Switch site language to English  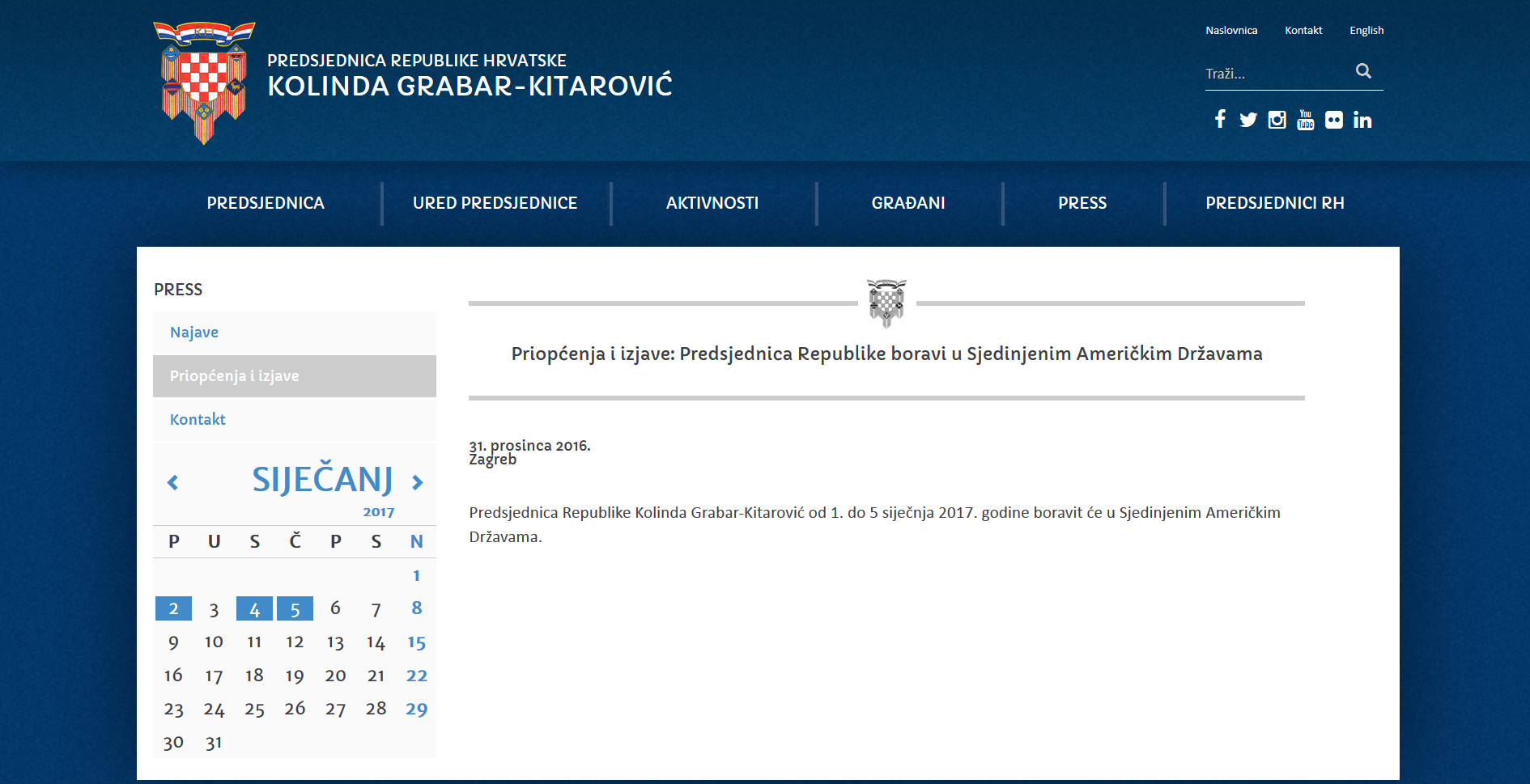pyautogui.click(x=1366, y=30)
